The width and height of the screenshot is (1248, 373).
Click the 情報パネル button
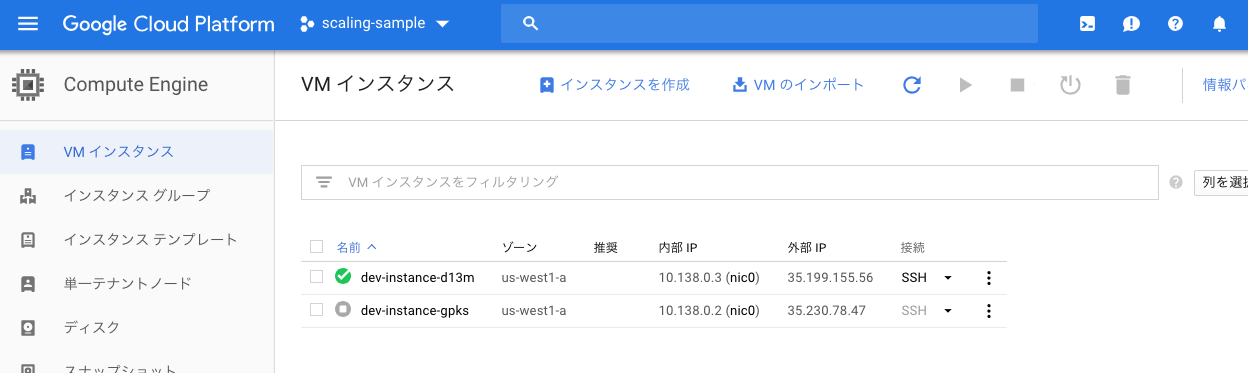pos(1225,85)
